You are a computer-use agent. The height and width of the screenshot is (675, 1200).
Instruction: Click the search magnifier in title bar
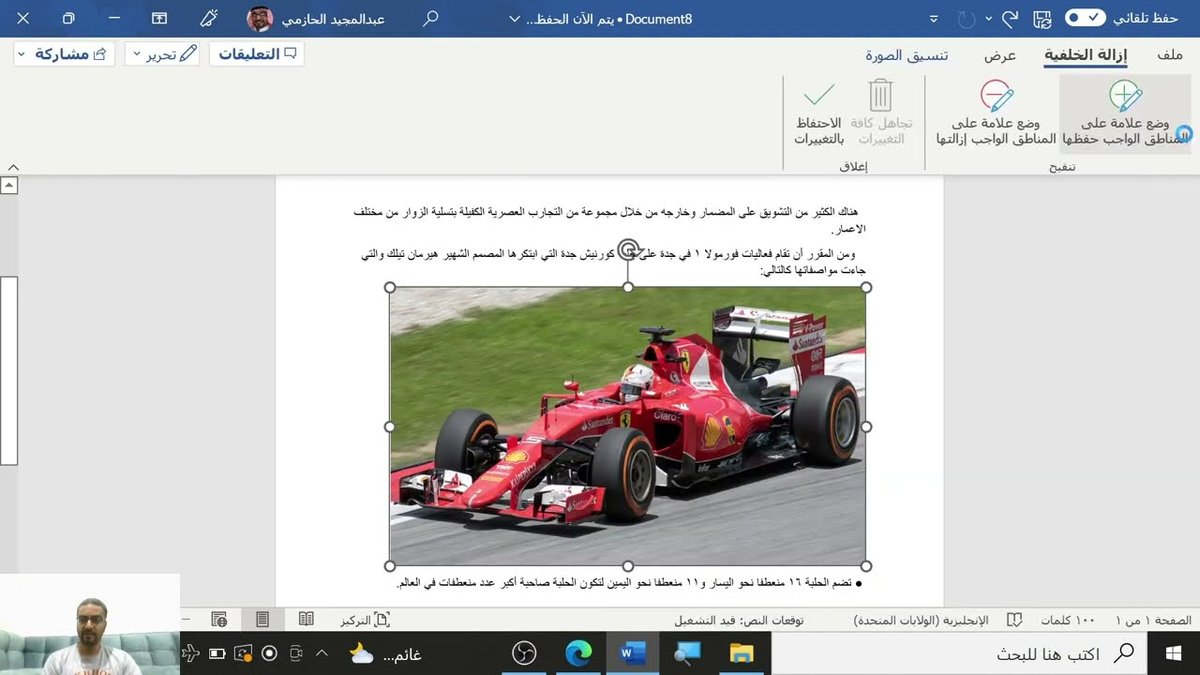point(431,18)
